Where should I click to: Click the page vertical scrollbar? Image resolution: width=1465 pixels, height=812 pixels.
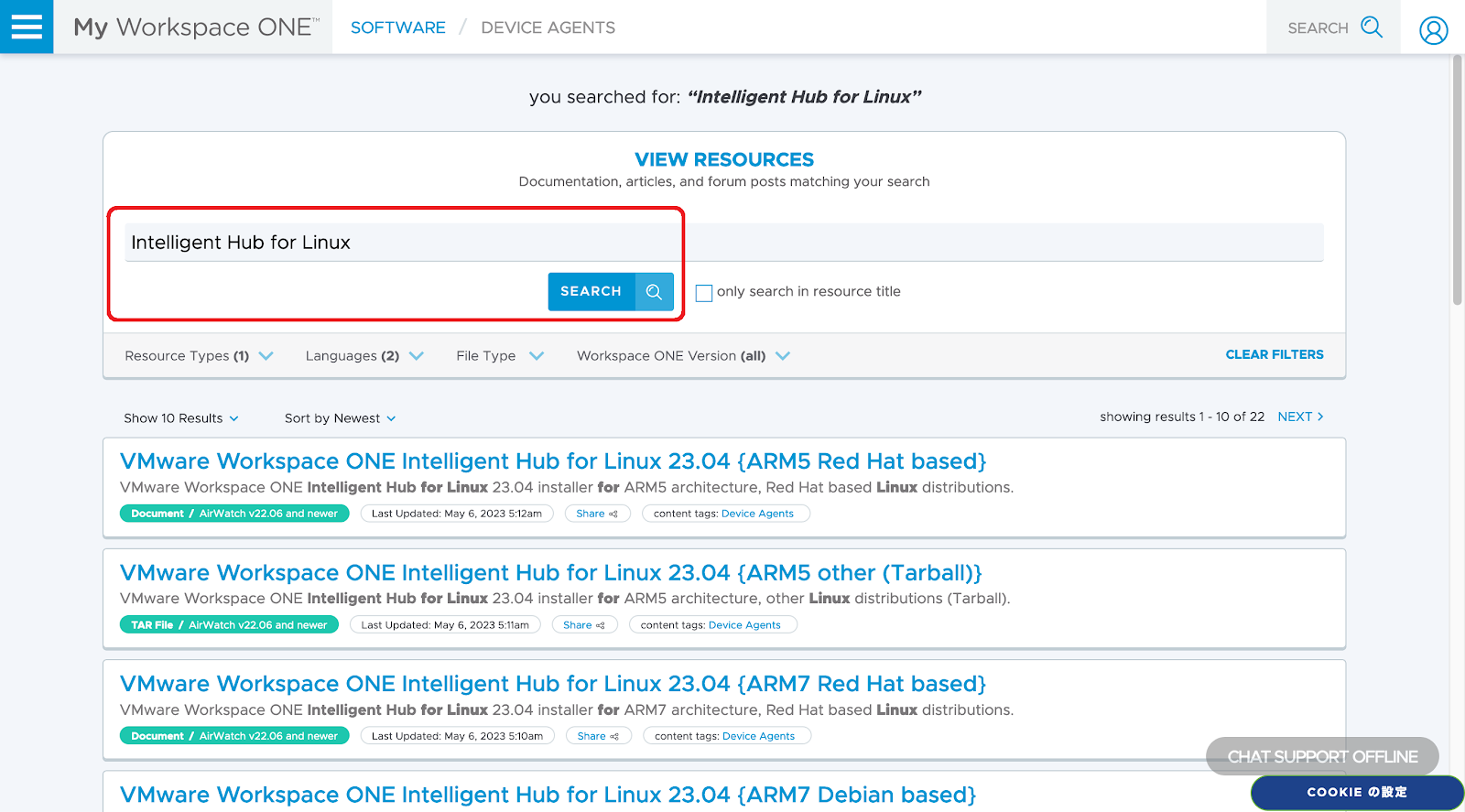1458,179
